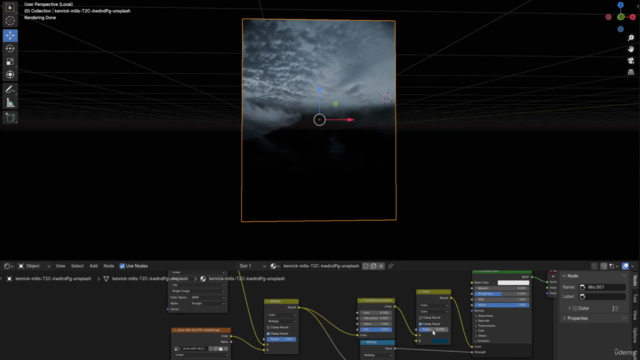This screenshot has width=640, height=360.
Task: Adjust Factor slider on Color mix node
Action: click(x=433, y=329)
